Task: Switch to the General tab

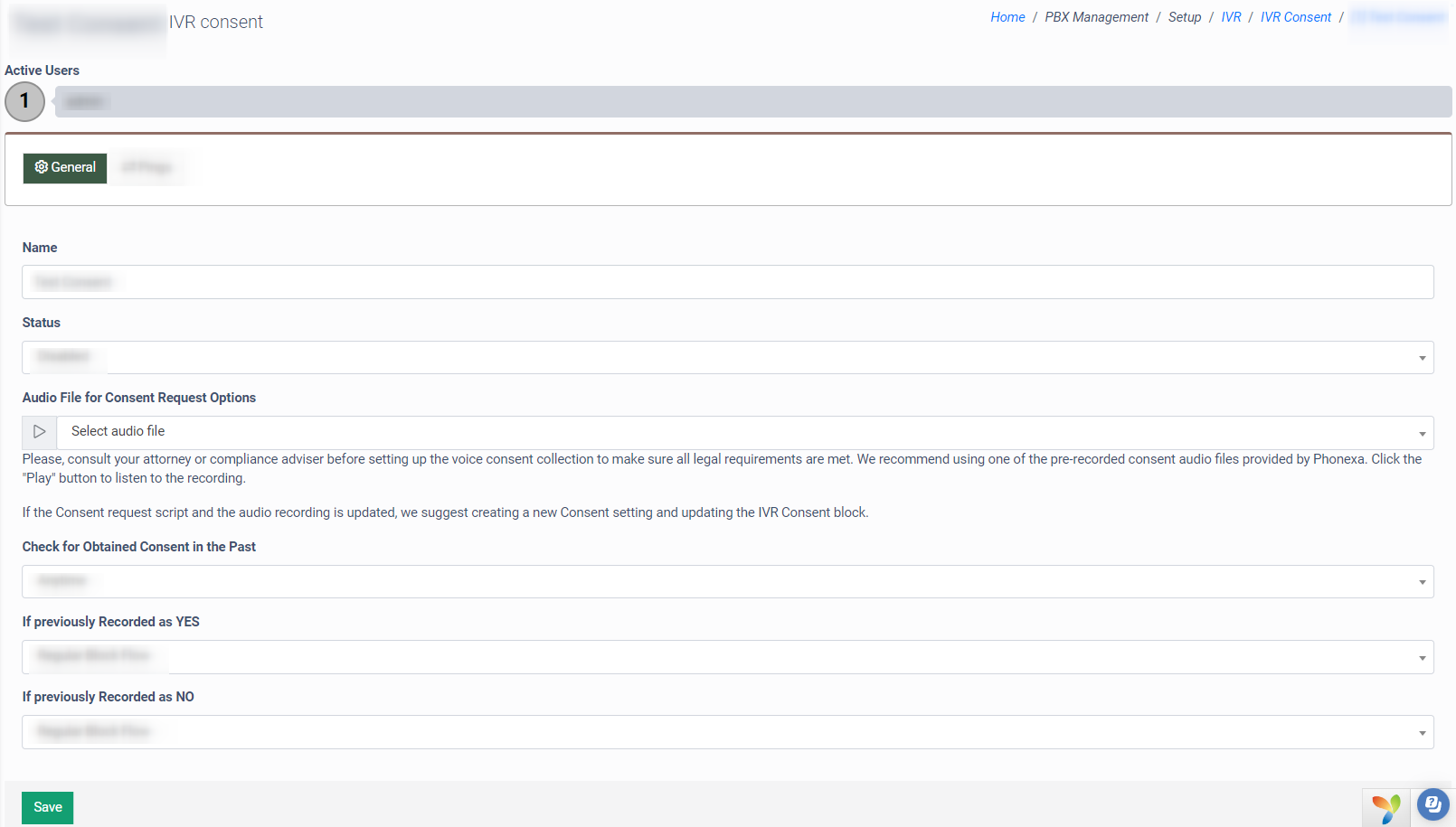Action: coord(65,167)
